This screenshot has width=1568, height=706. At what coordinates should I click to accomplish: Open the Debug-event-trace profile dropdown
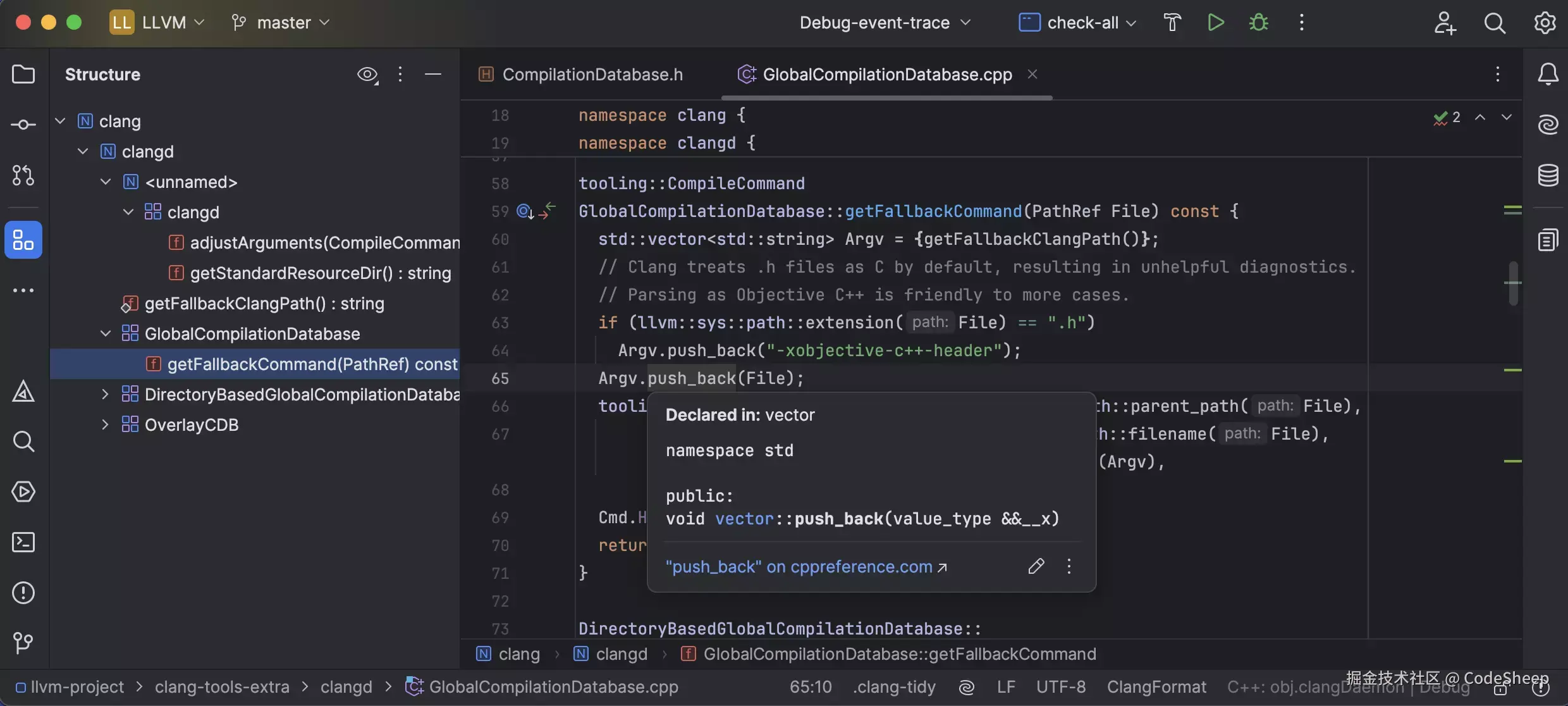(x=884, y=23)
